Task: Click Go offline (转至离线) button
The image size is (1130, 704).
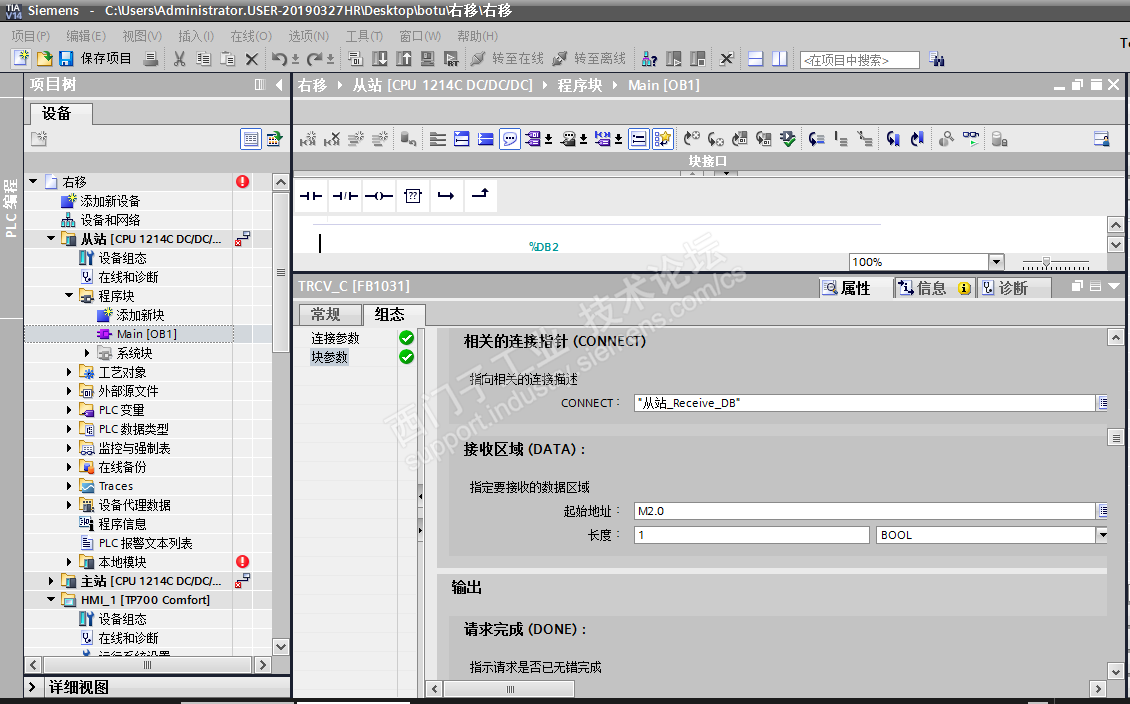Action: pyautogui.click(x=590, y=58)
